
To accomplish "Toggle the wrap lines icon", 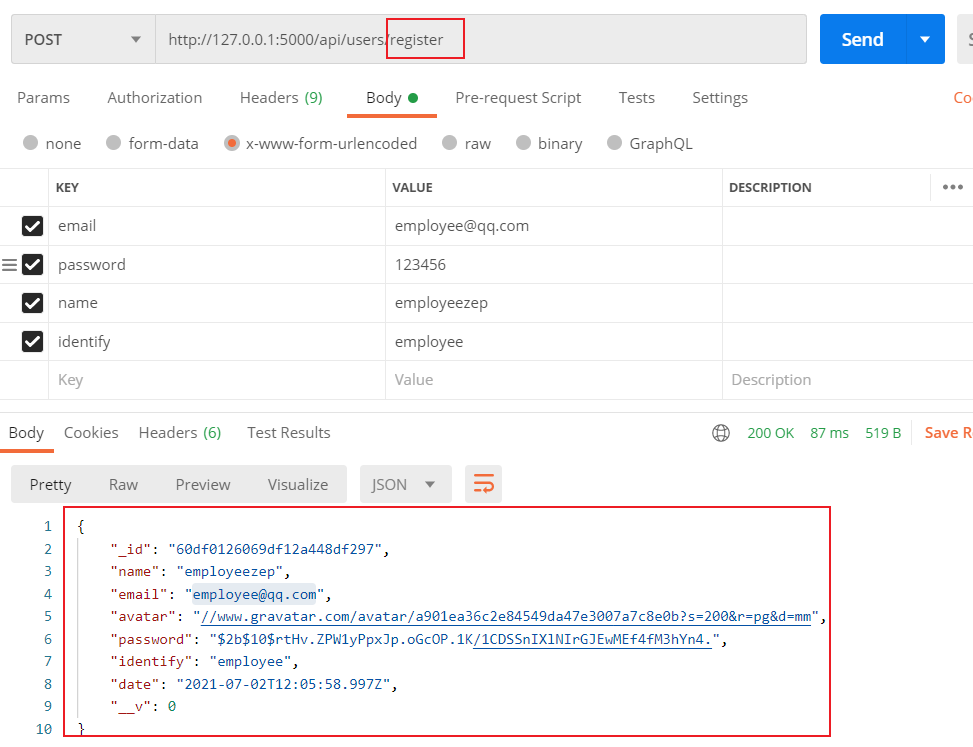I will click(x=483, y=484).
